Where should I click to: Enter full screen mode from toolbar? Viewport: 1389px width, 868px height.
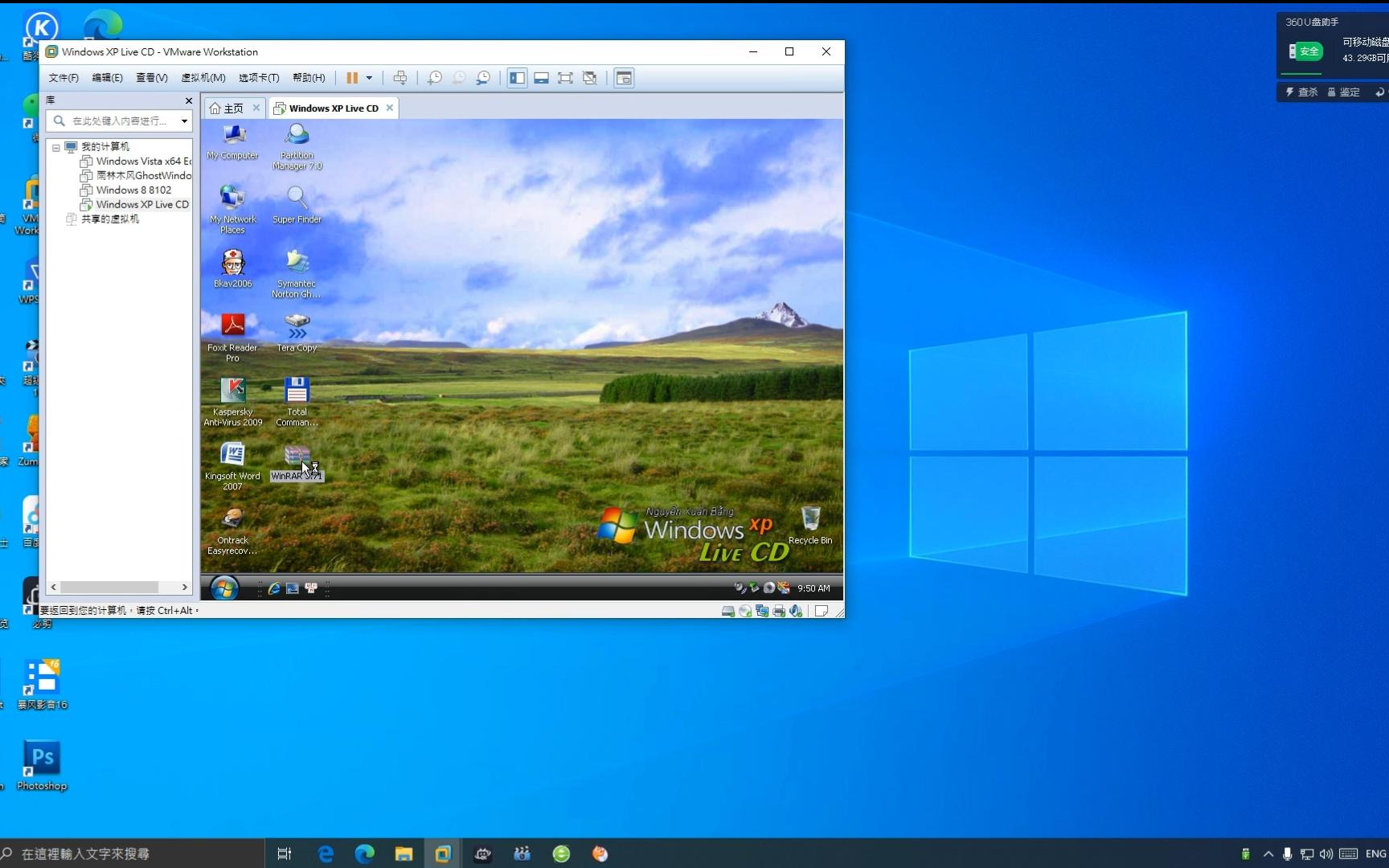coord(565,78)
